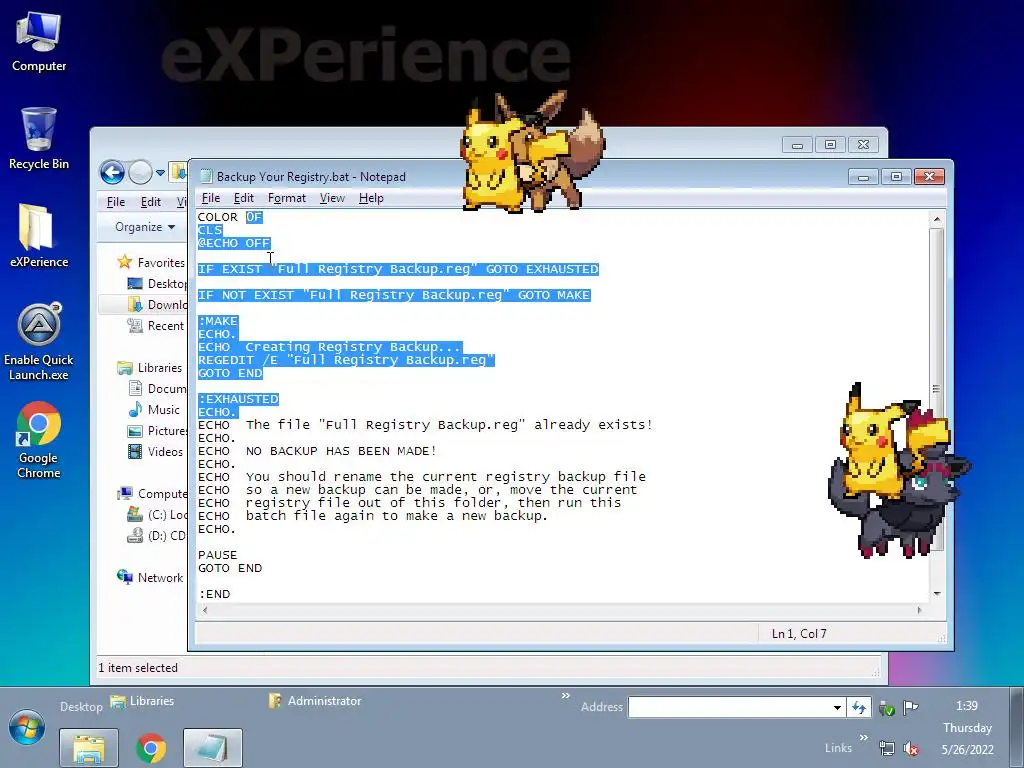Click the network tray icon
The image size is (1024, 768).
click(887, 748)
